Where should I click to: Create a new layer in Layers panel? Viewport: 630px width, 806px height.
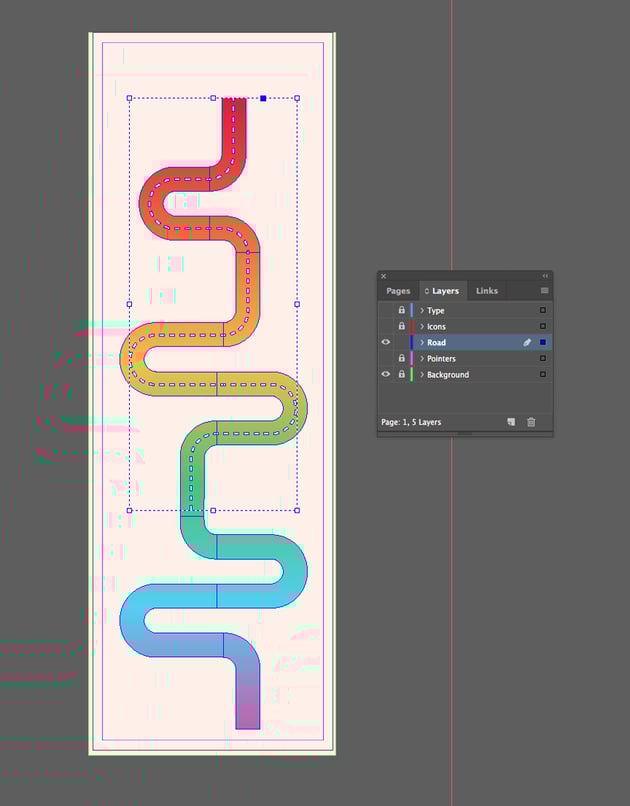tap(511, 422)
